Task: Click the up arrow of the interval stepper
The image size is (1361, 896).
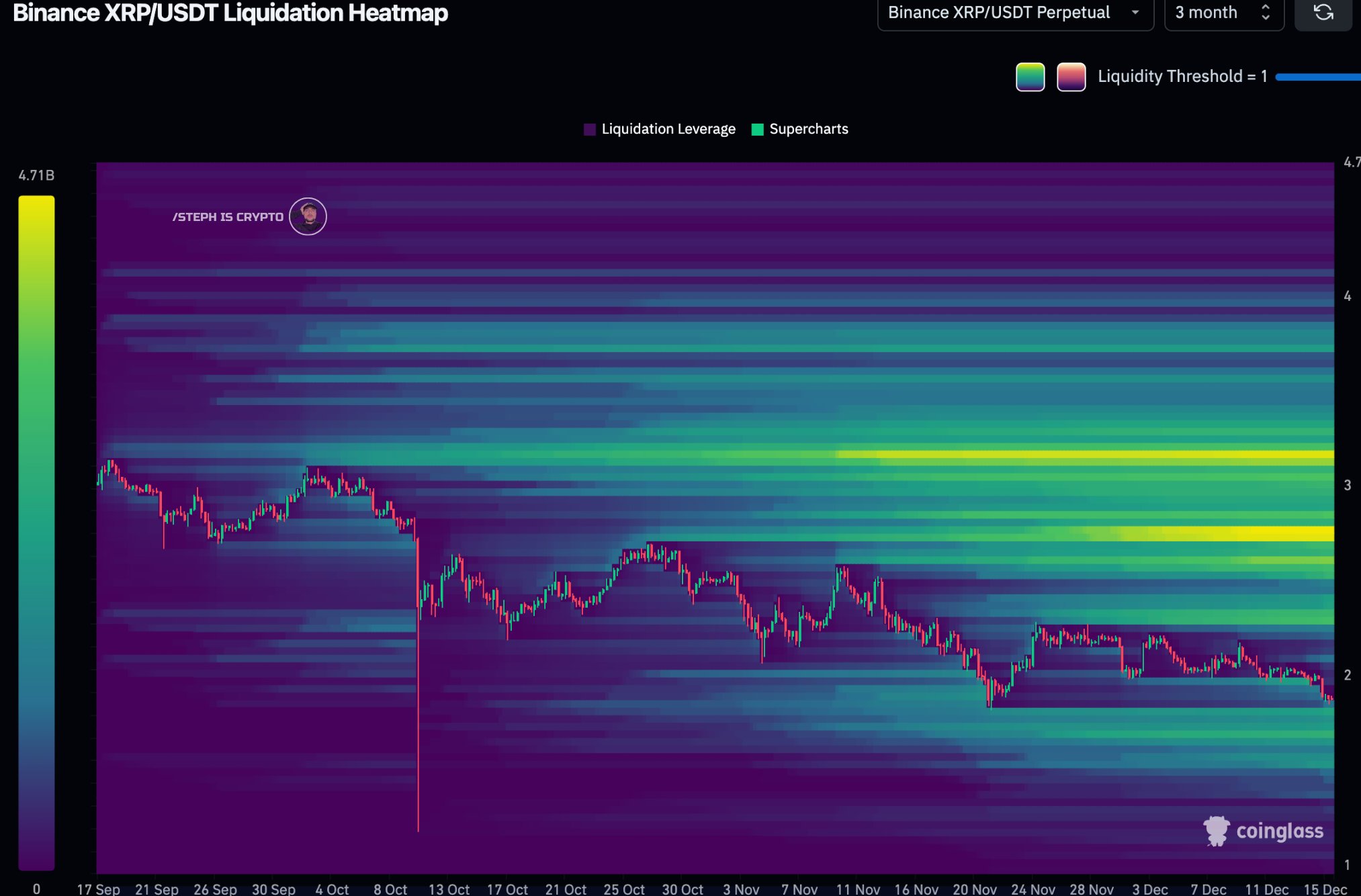Action: click(1266, 6)
